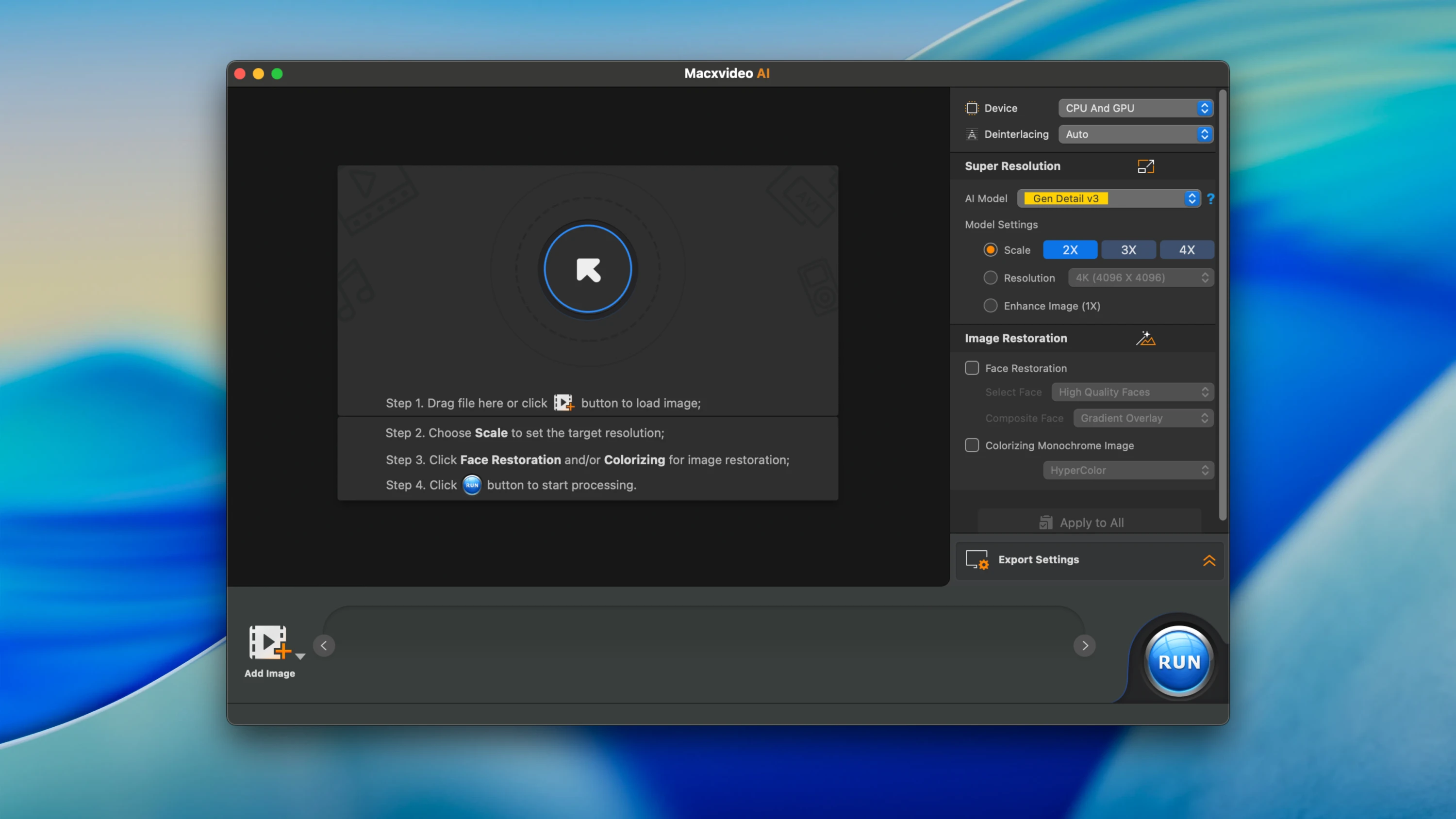
Task: Select the Enhance Image (1X) radio button
Action: click(x=990, y=306)
